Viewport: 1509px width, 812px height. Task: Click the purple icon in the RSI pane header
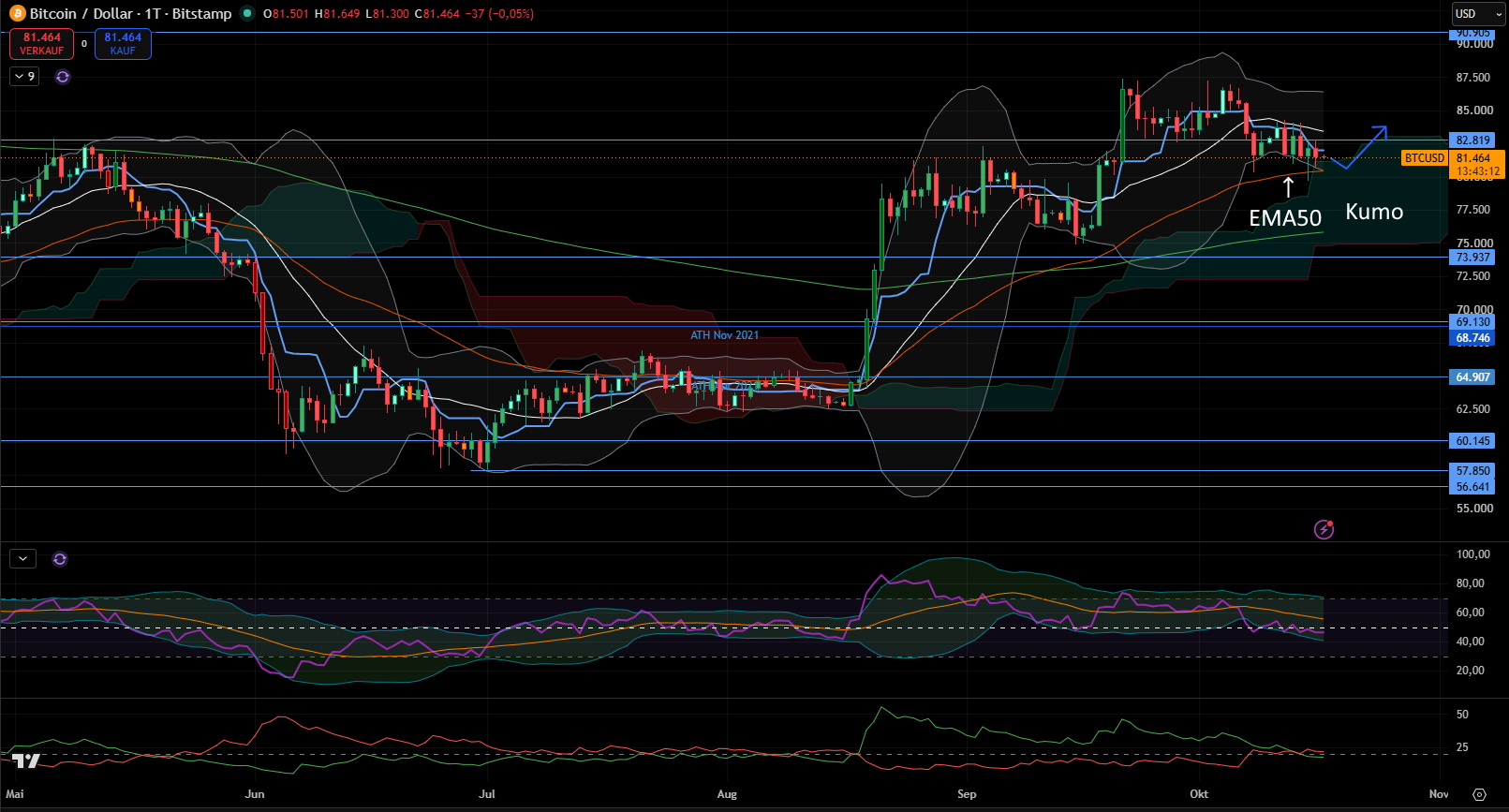tap(60, 559)
